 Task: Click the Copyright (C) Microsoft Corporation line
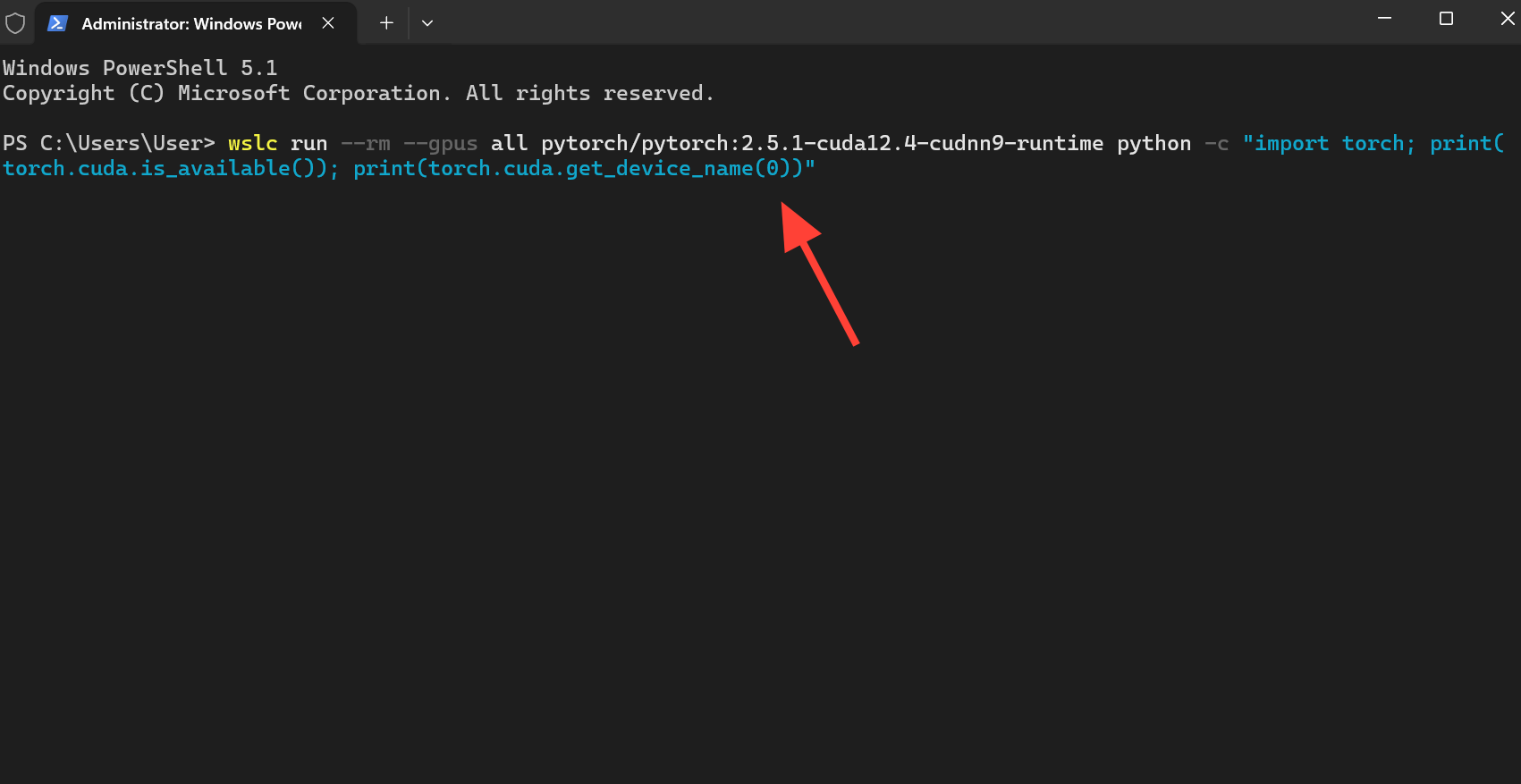[358, 93]
